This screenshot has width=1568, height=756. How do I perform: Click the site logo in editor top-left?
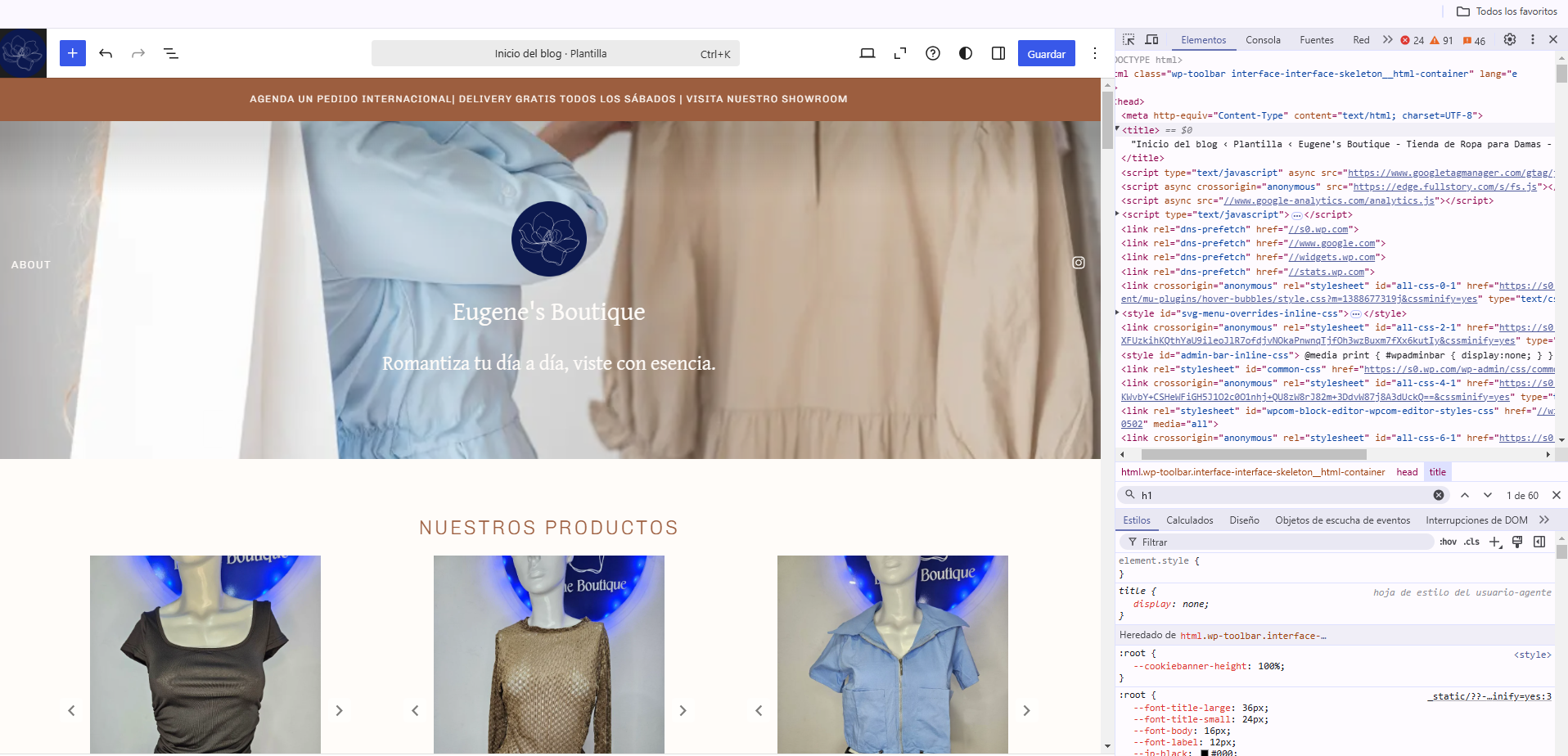tap(23, 53)
